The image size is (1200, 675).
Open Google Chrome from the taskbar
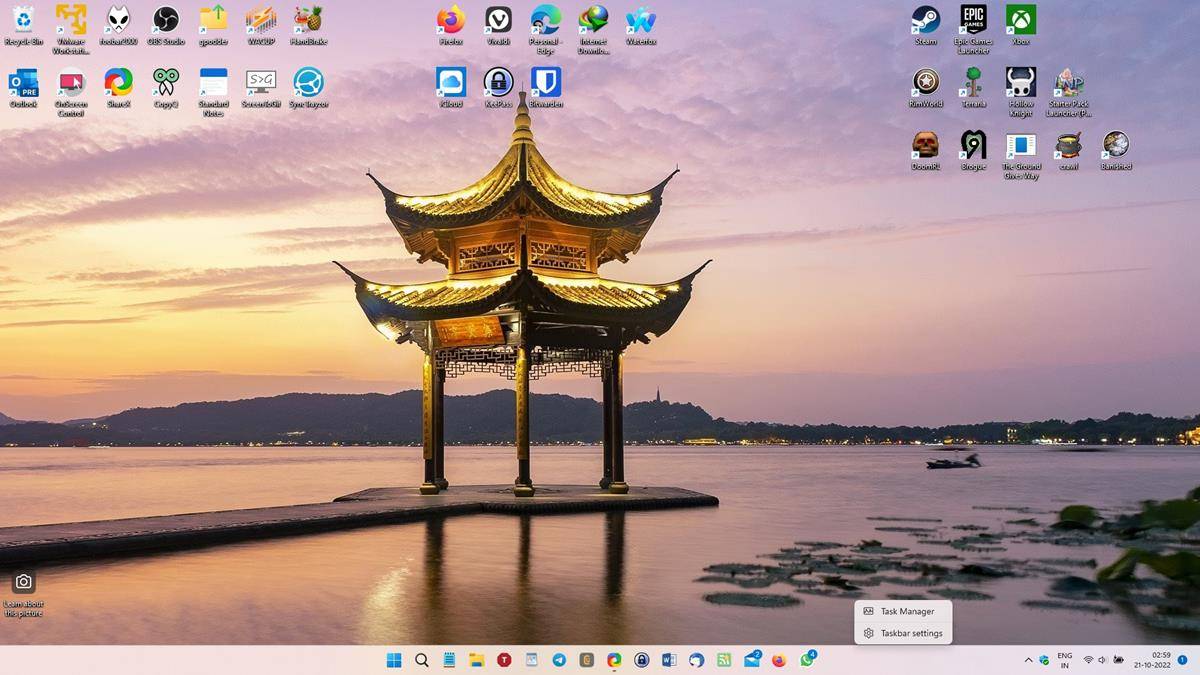click(x=613, y=660)
